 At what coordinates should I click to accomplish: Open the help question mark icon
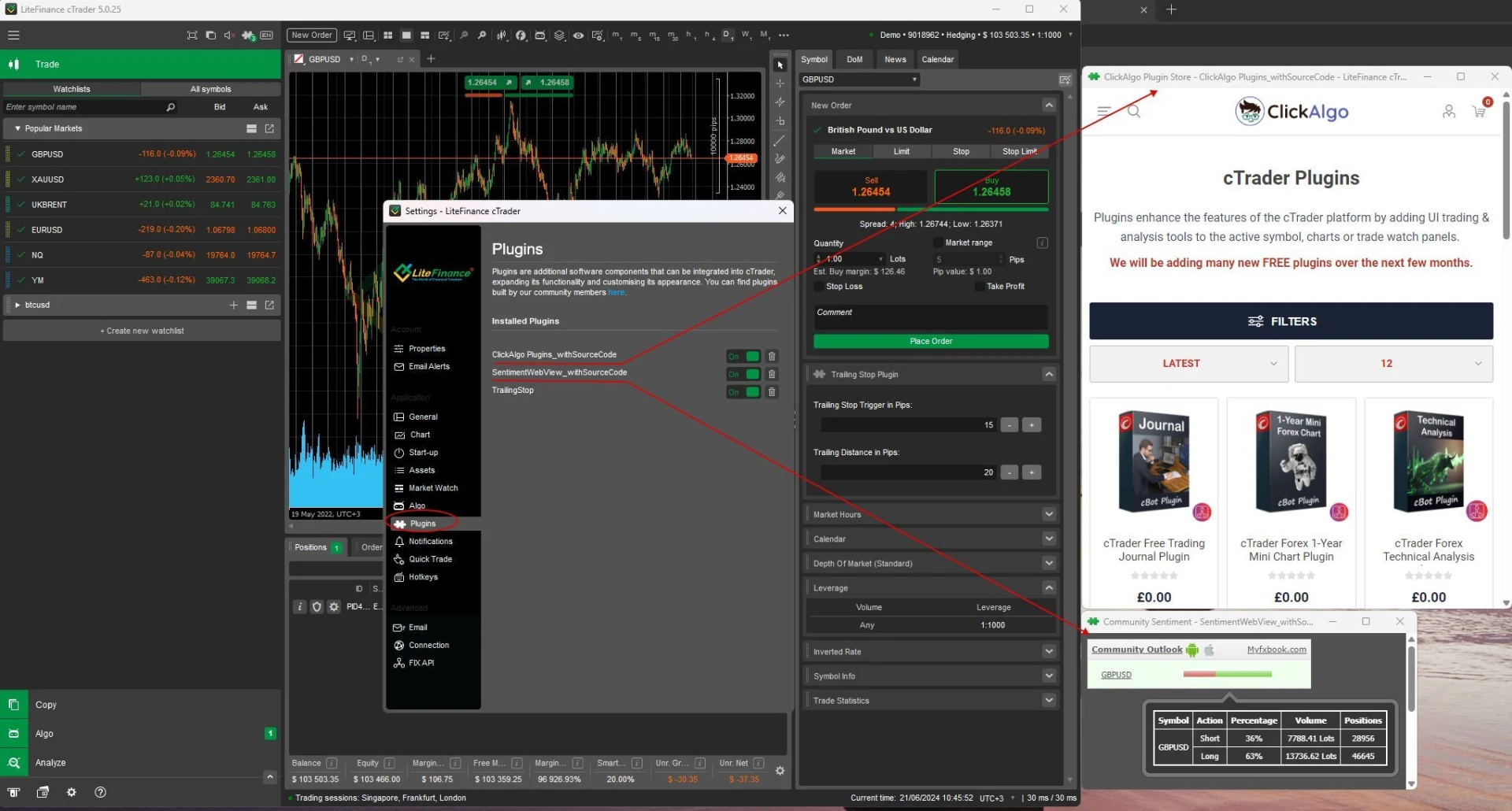(100, 793)
